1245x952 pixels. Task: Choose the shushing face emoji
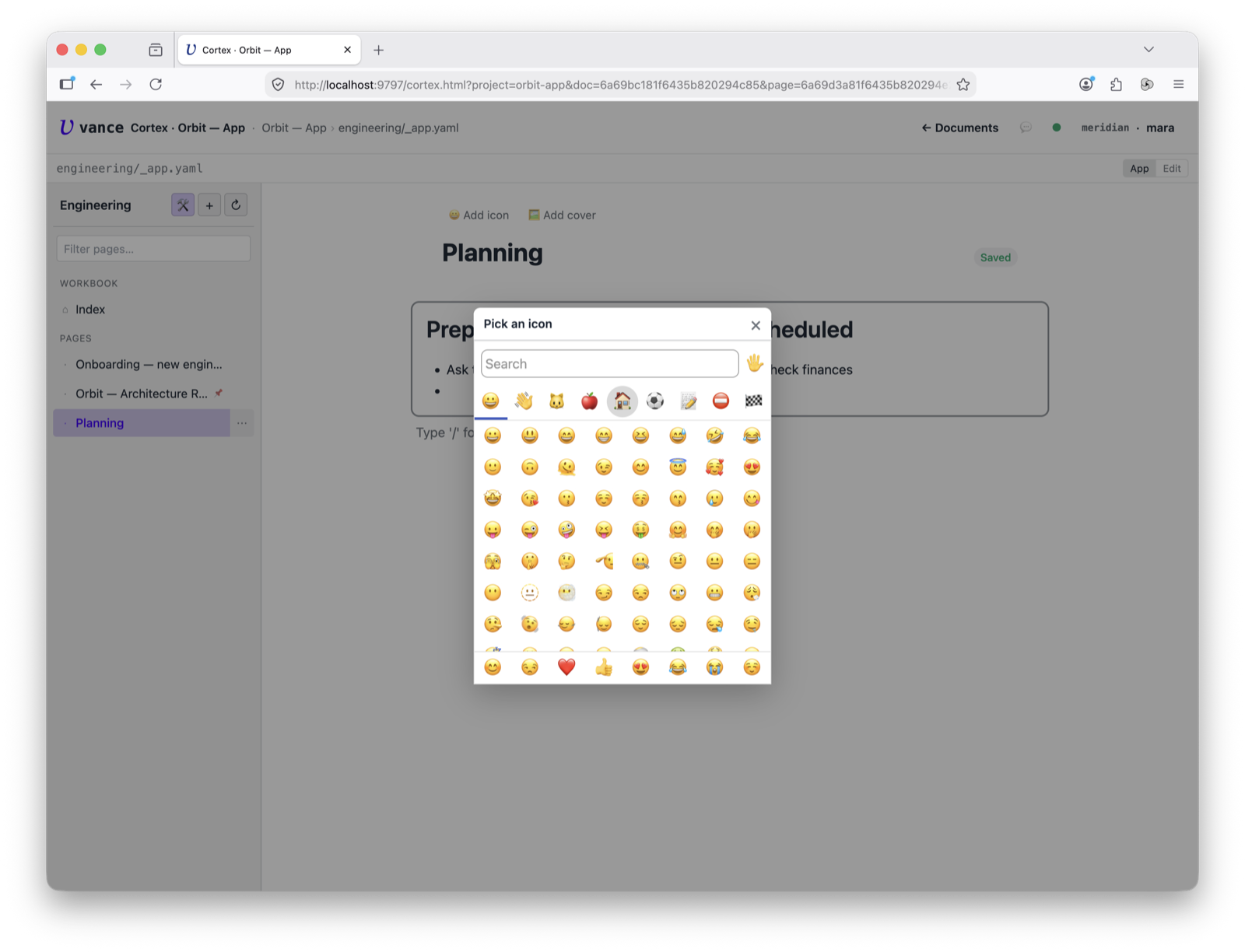[x=530, y=562]
